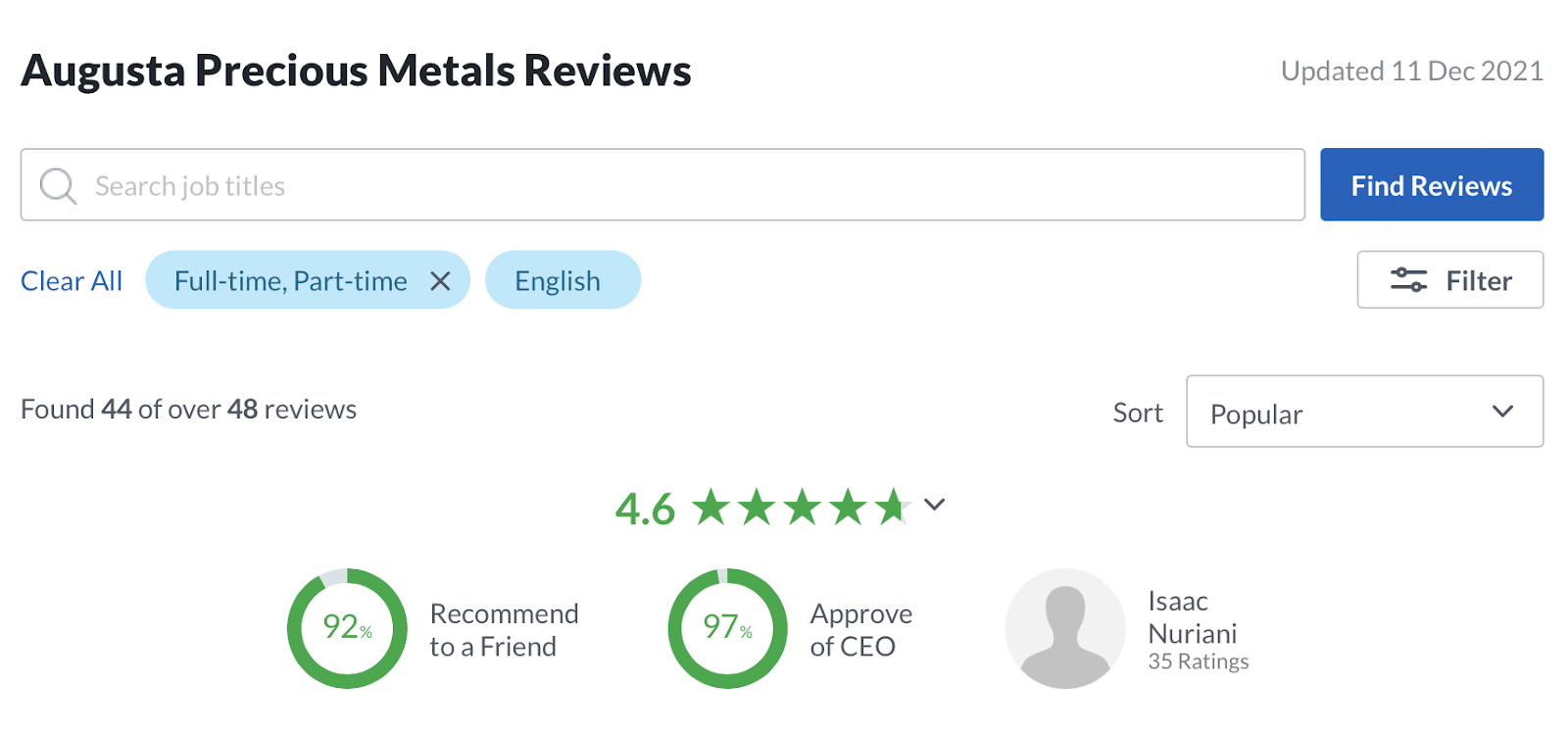Open the Popular sort dropdown
The height and width of the screenshot is (731, 1568).
pos(1363,413)
